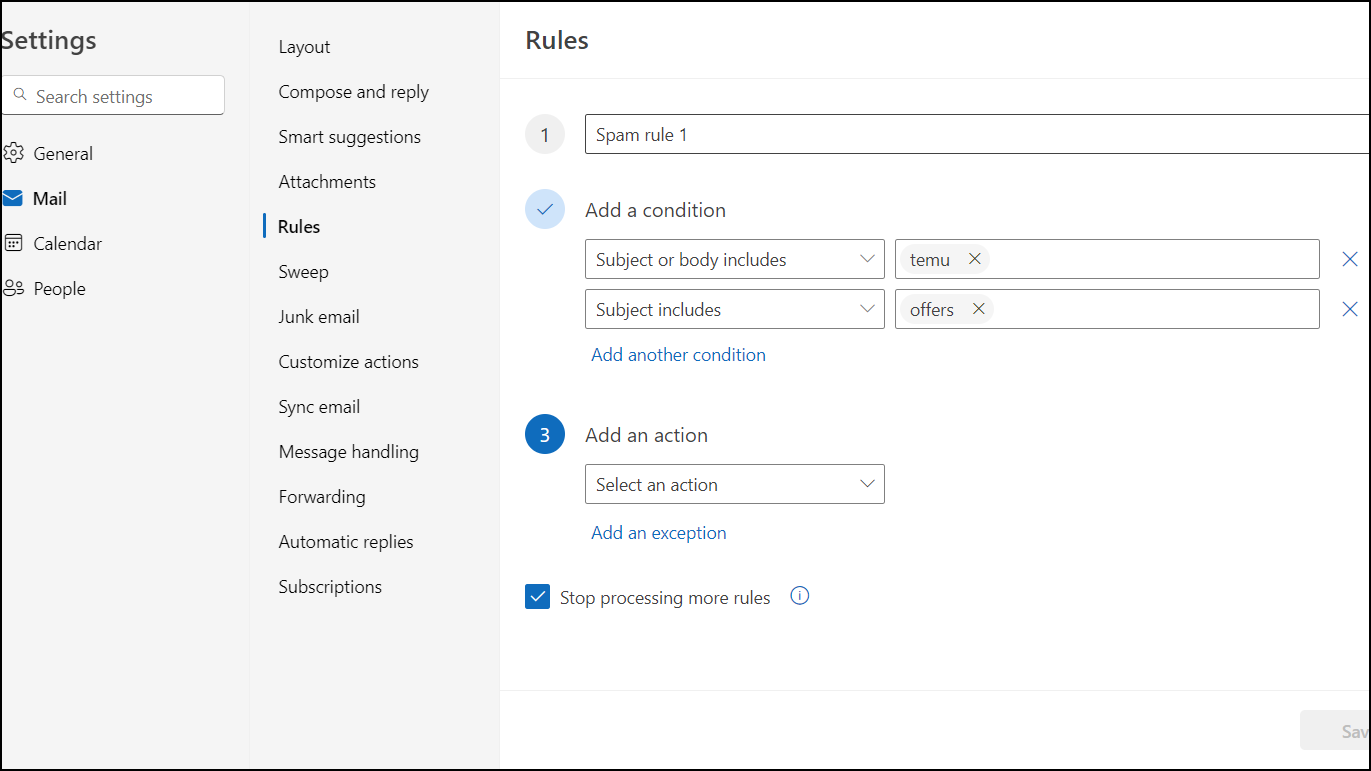Remove the 'temu' keyword chip
Screen dimensions: 1371x771
click(x=974, y=259)
